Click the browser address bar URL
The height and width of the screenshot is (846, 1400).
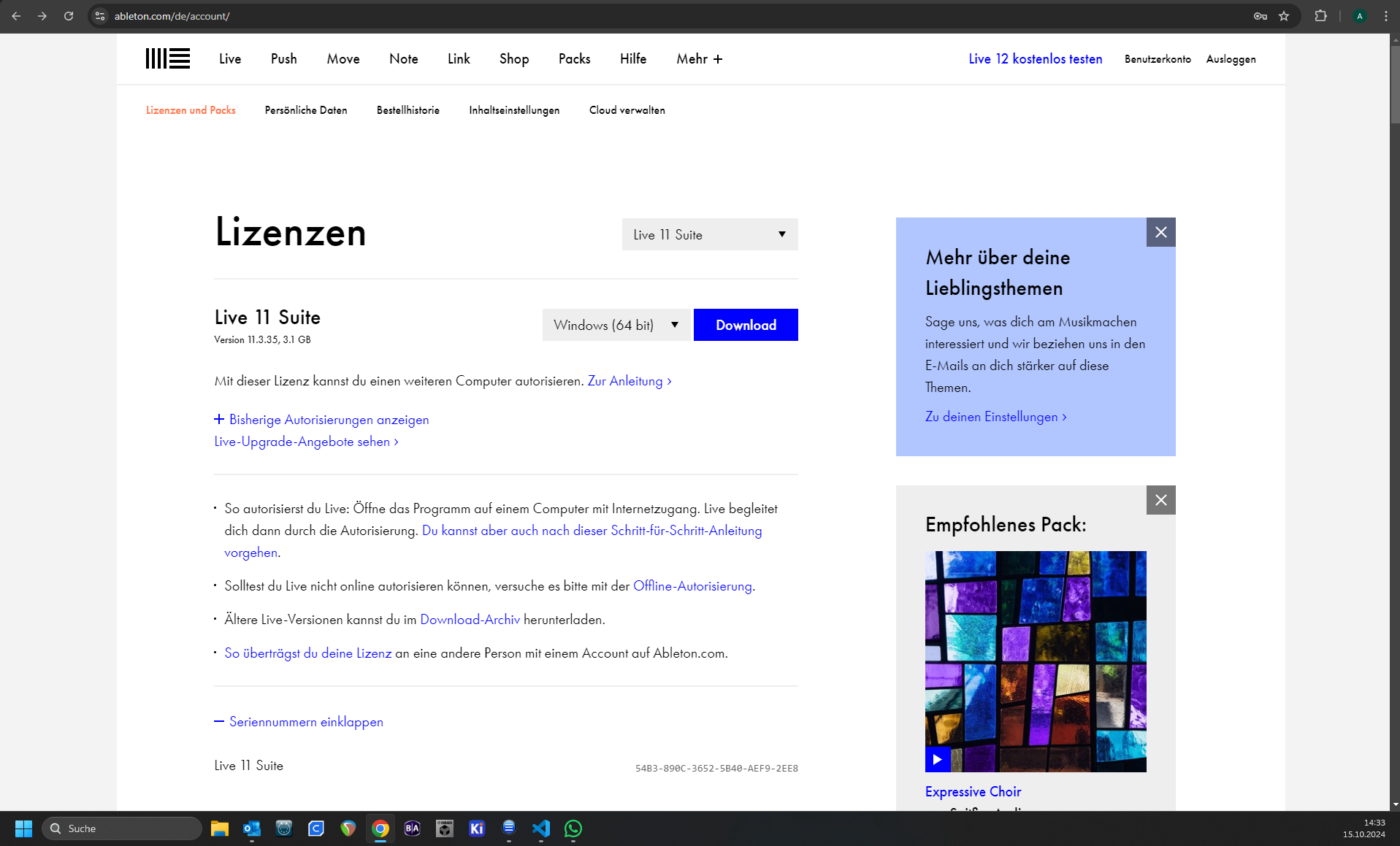click(x=172, y=16)
